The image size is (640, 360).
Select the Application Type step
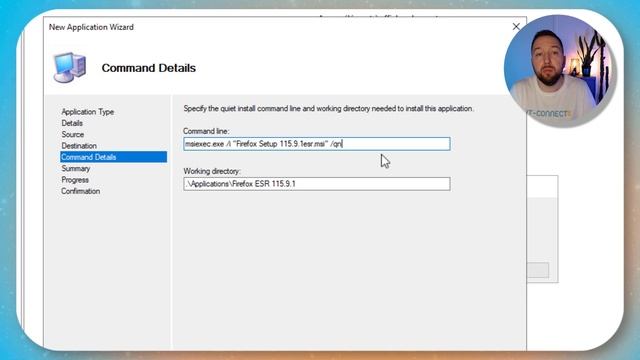click(87, 112)
